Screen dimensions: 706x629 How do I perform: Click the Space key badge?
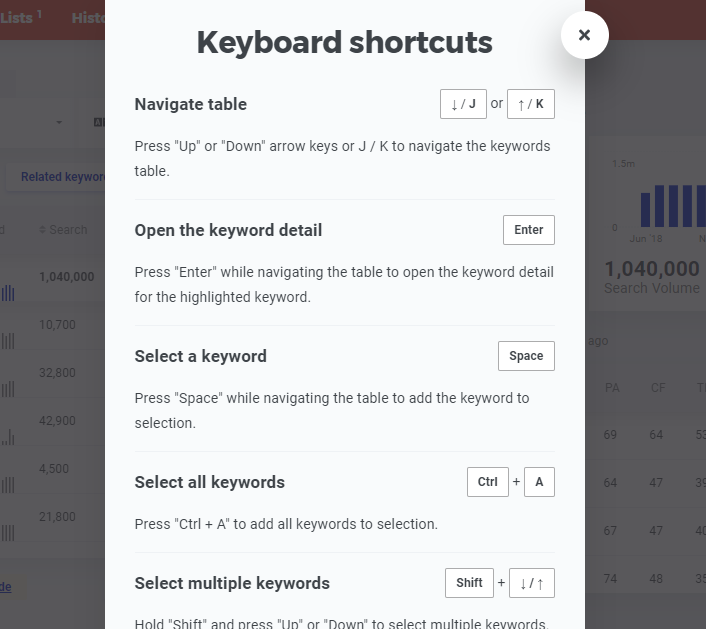526,356
